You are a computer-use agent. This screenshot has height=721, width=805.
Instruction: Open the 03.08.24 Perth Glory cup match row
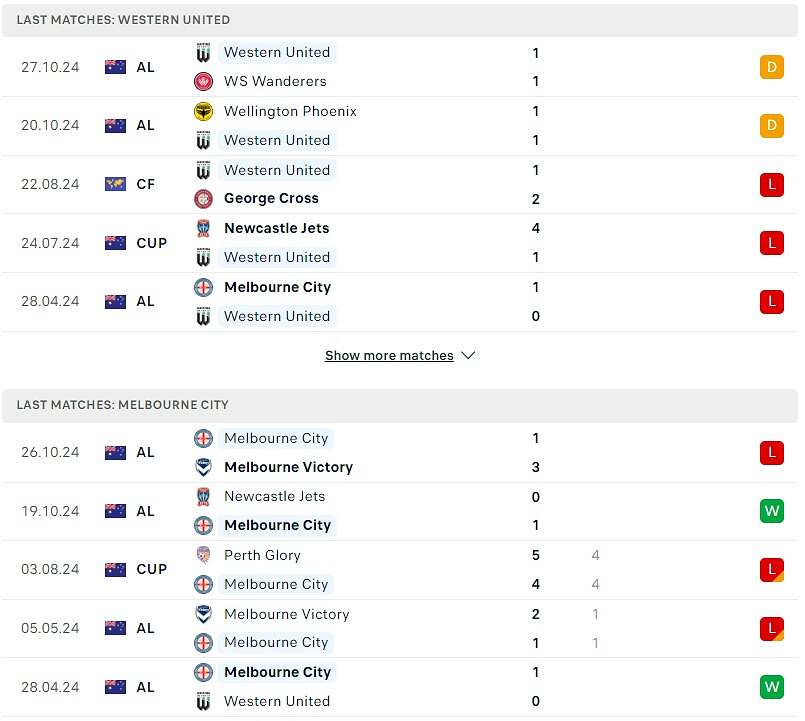click(400, 570)
